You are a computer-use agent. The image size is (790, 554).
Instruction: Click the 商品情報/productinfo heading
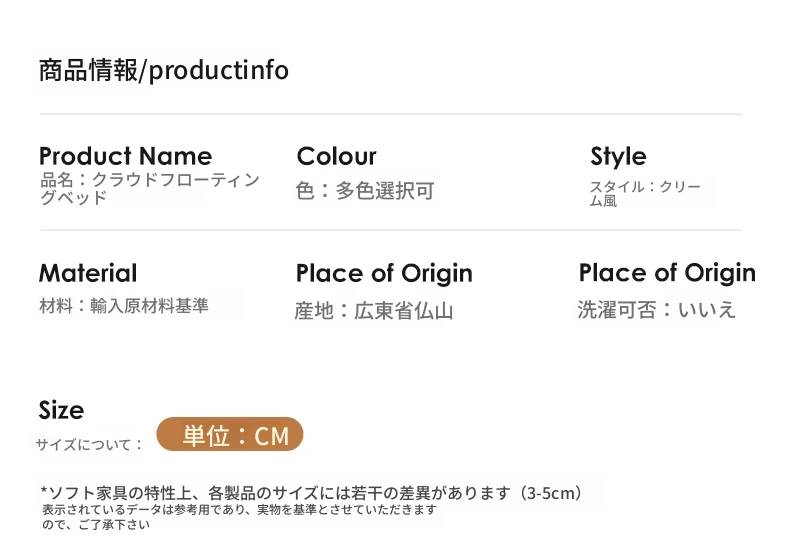click(x=163, y=71)
